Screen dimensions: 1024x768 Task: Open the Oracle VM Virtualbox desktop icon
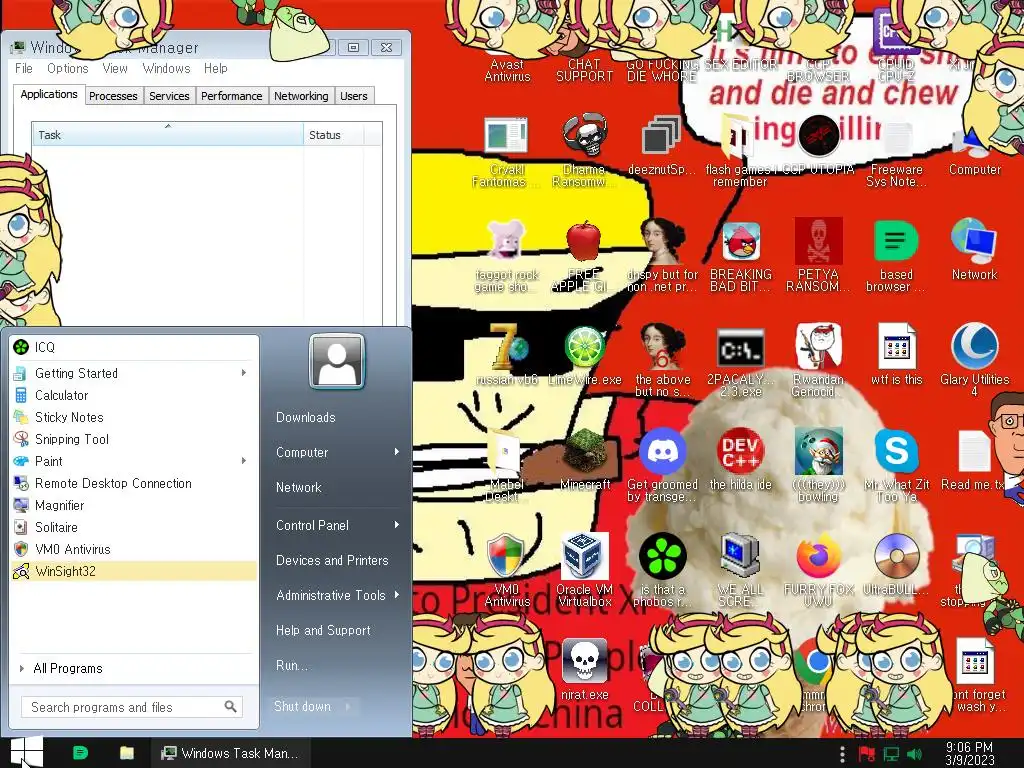584,570
